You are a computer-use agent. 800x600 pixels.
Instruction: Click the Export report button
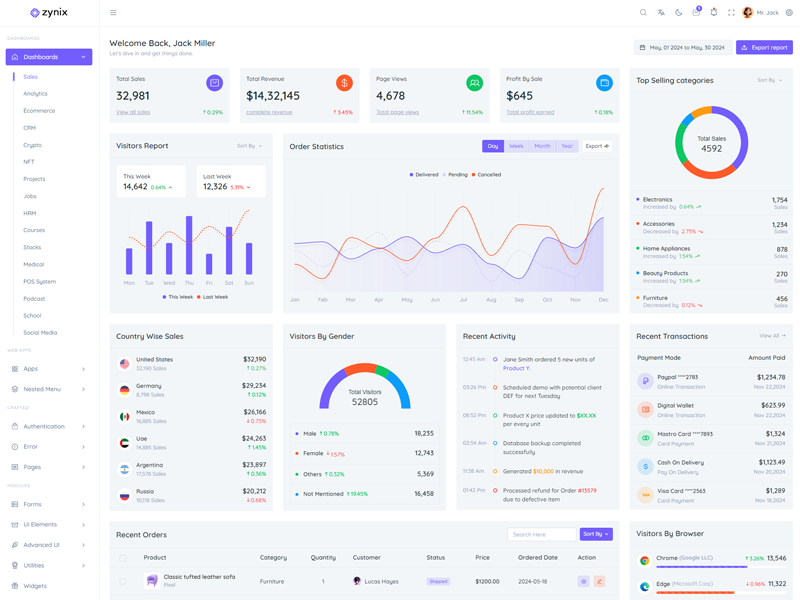(764, 47)
